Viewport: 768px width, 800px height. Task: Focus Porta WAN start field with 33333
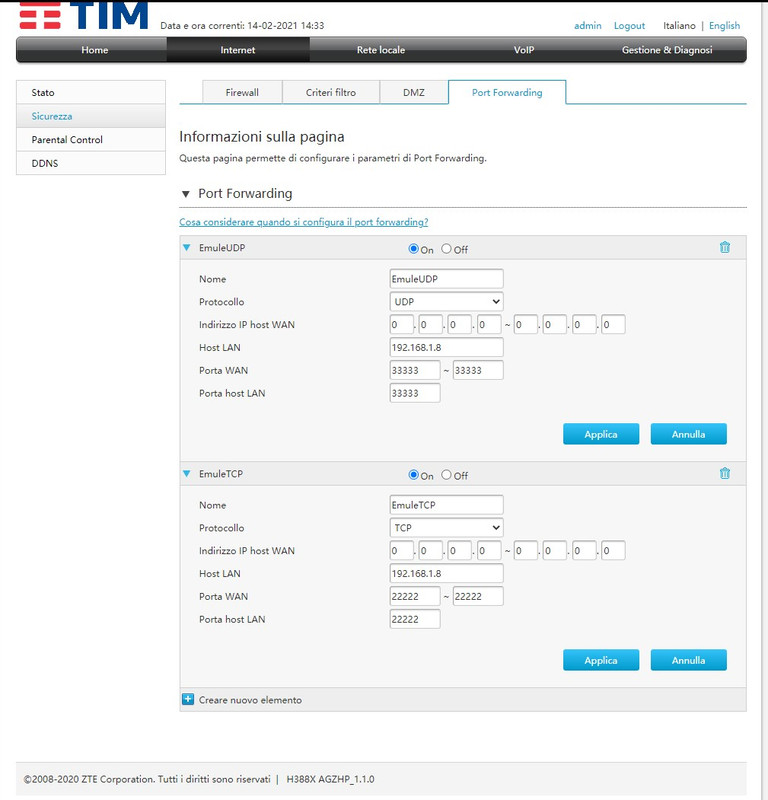(414, 370)
